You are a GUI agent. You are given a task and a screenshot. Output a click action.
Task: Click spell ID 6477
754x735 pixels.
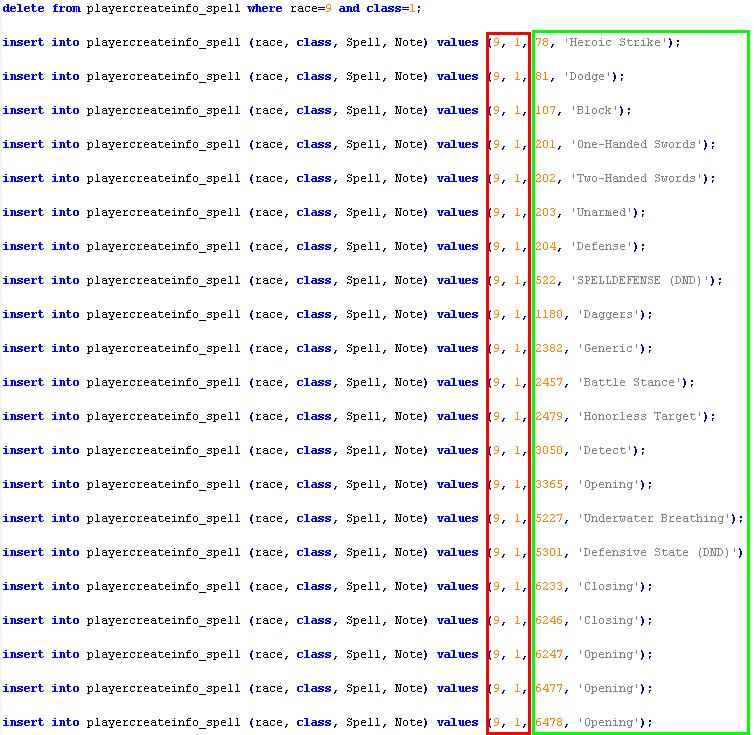[x=549, y=688]
